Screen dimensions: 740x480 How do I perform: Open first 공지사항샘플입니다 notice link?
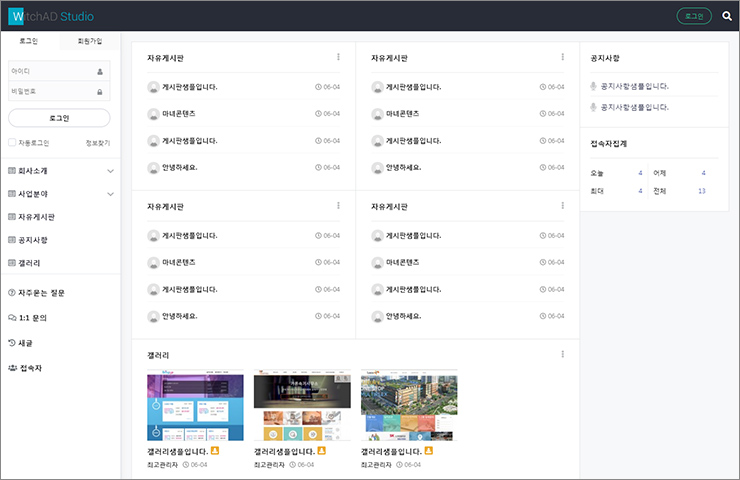tap(634, 86)
